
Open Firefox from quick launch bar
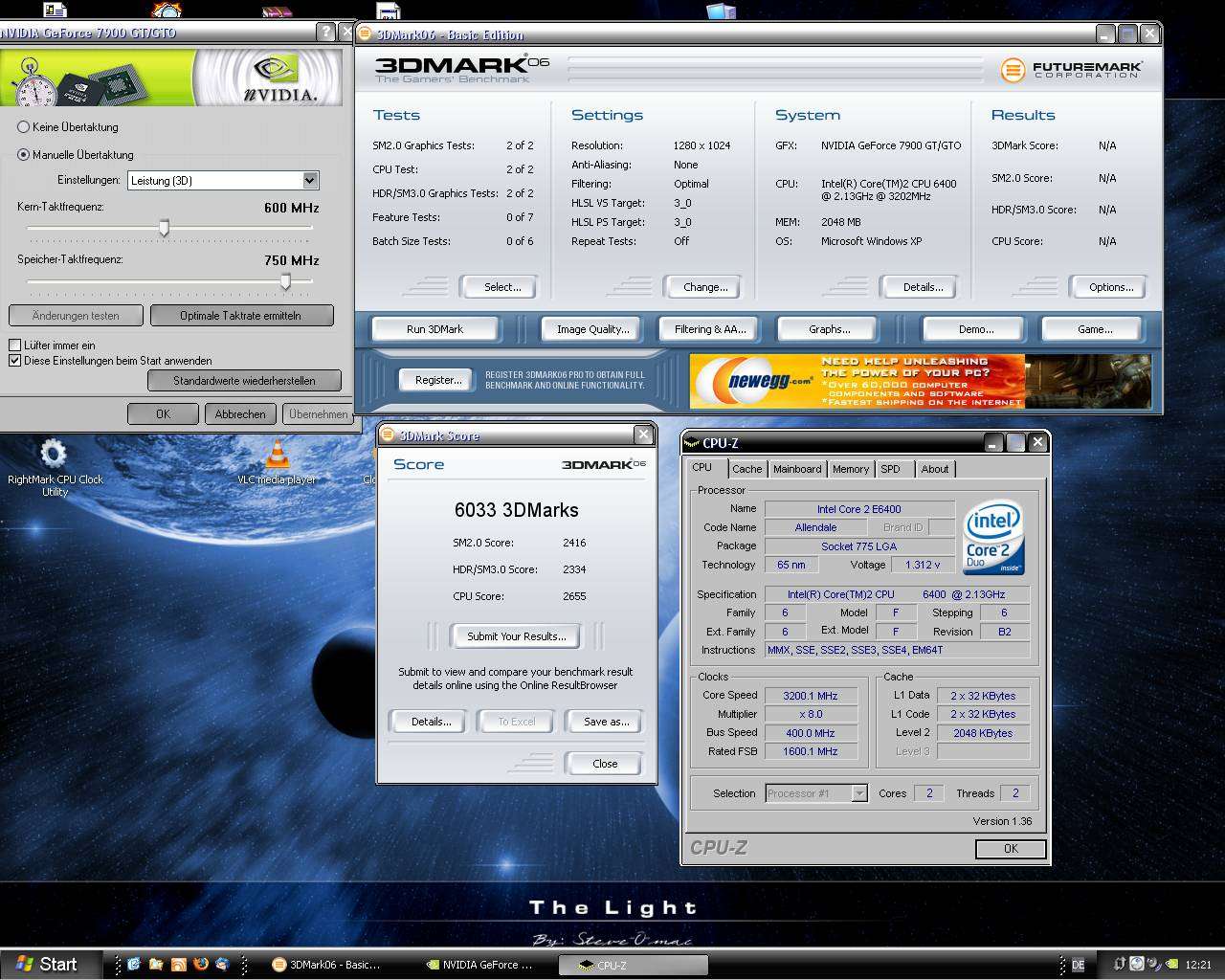[200, 965]
